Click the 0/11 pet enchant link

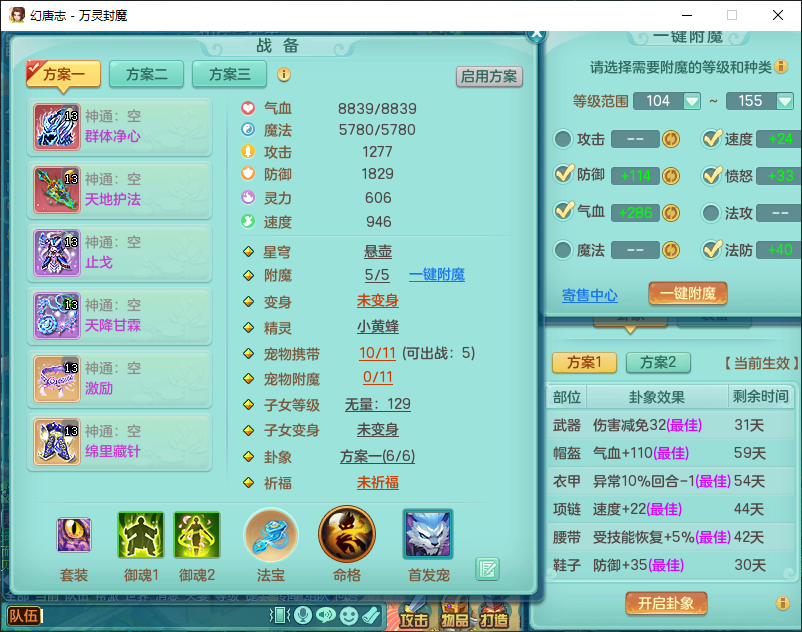(x=377, y=377)
